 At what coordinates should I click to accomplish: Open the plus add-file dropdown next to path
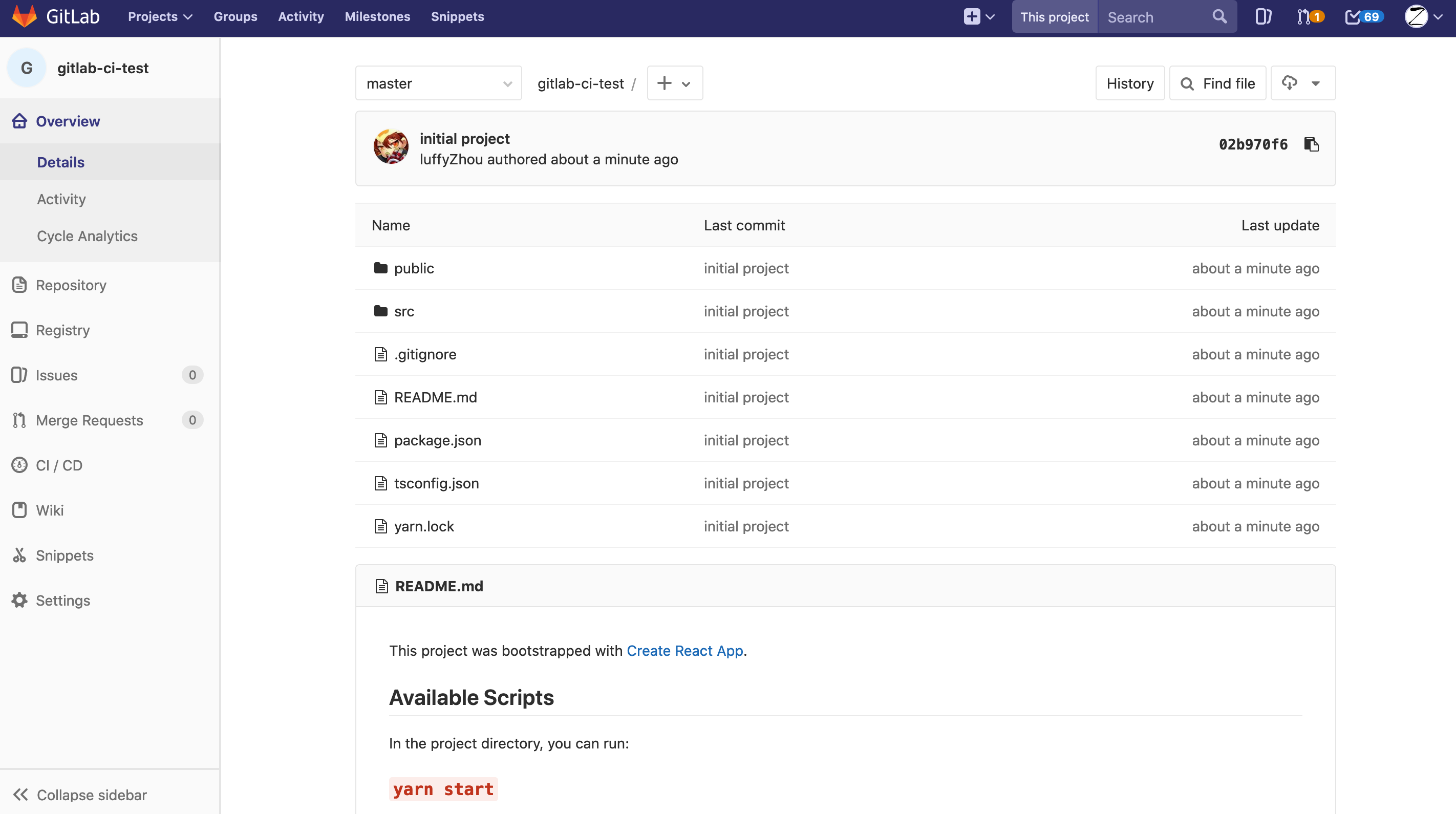coord(674,83)
